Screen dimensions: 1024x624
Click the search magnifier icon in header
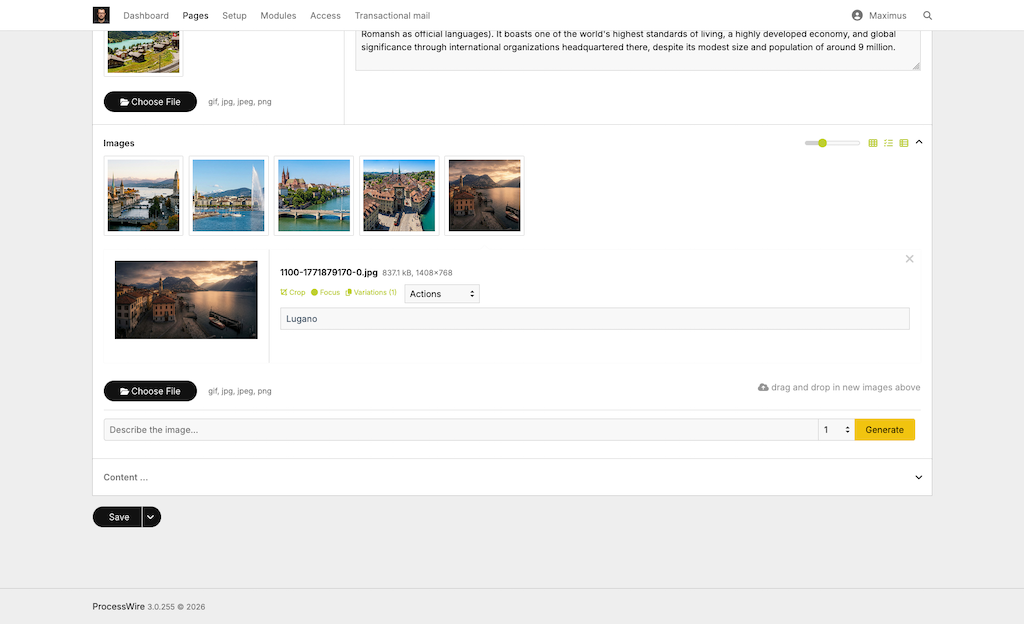point(927,16)
